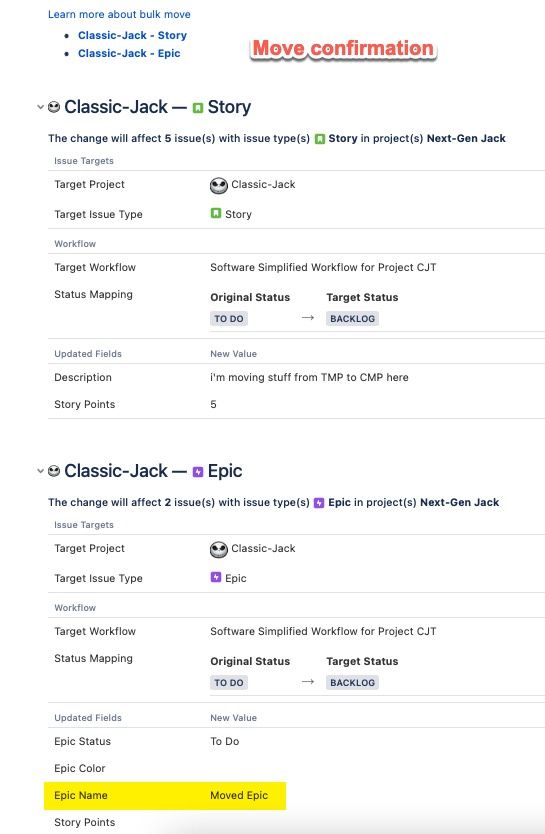This screenshot has height=834, width=545.
Task: Open the Classic-Jack - Story anchor link
Action: (x=132, y=35)
